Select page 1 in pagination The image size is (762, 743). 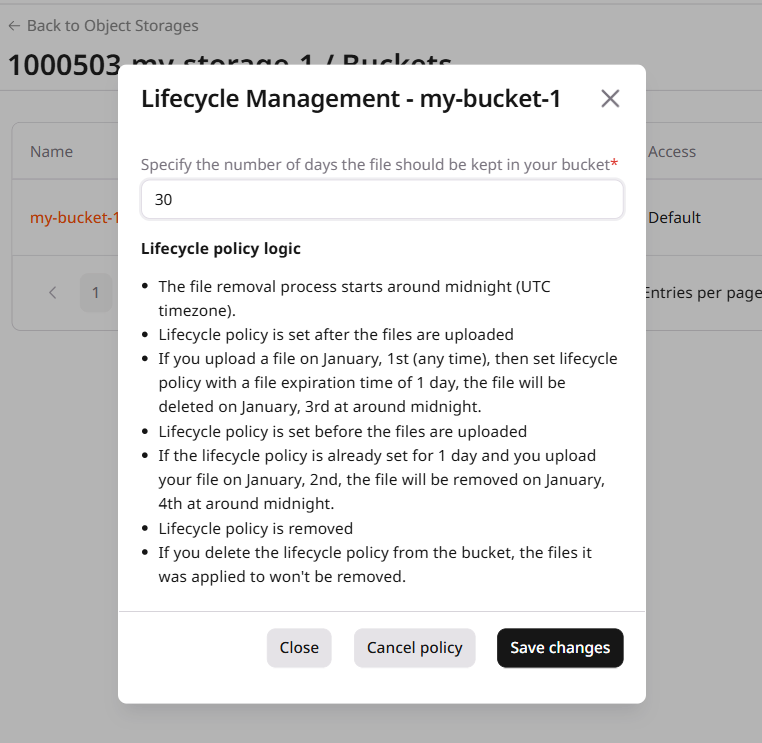tap(96, 293)
